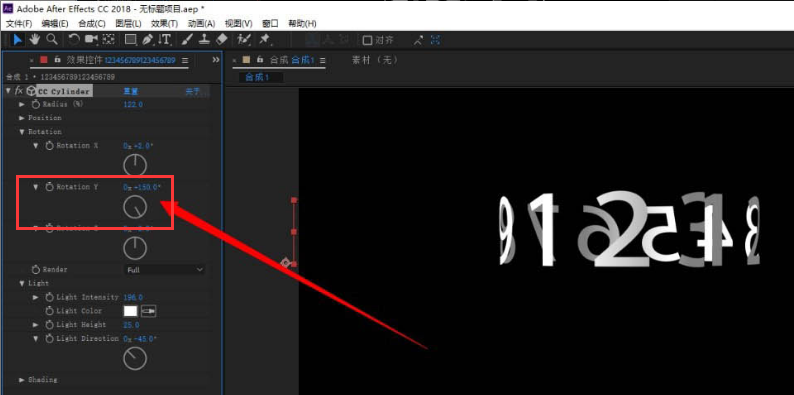Select the Pan Behind anchor point tool
Screen dimensions: 794x395
click(108, 40)
